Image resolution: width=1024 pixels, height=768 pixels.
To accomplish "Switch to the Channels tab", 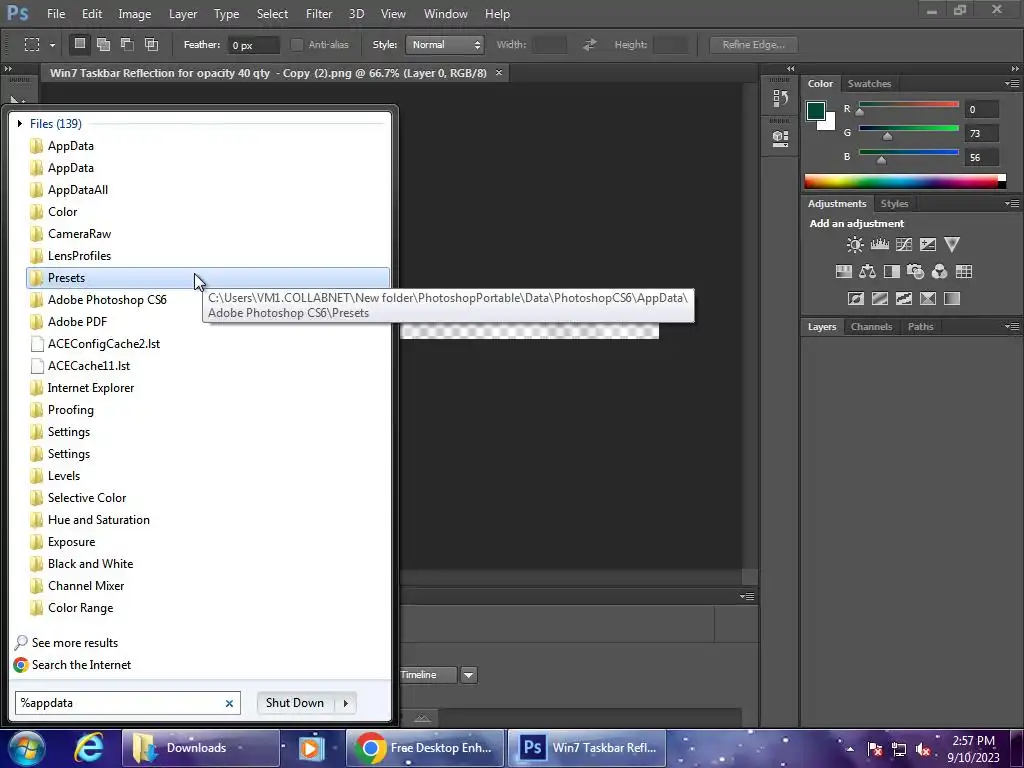I will (x=871, y=327).
